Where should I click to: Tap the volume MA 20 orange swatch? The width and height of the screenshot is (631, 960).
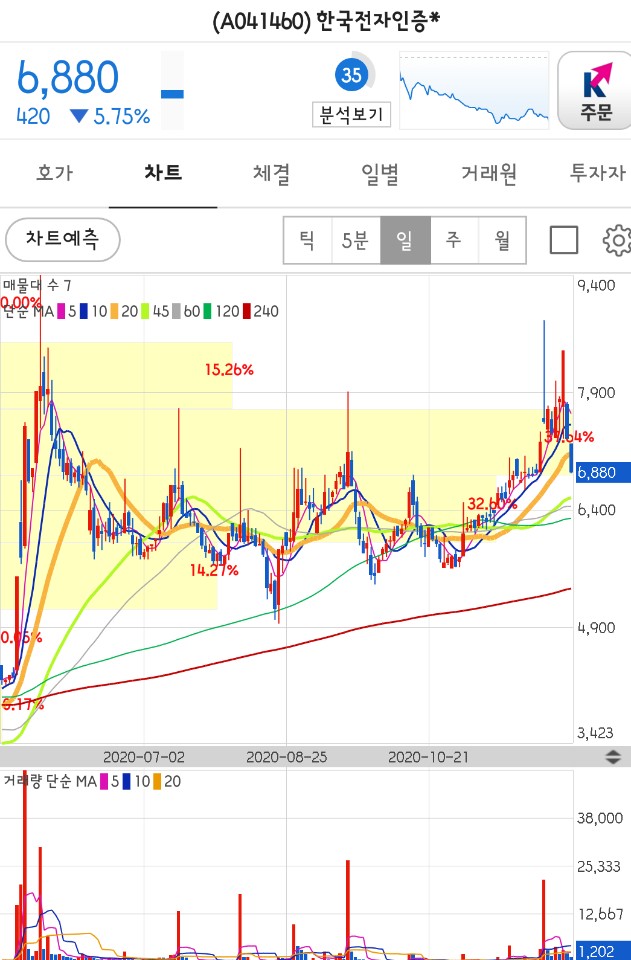pyautogui.click(x=157, y=782)
